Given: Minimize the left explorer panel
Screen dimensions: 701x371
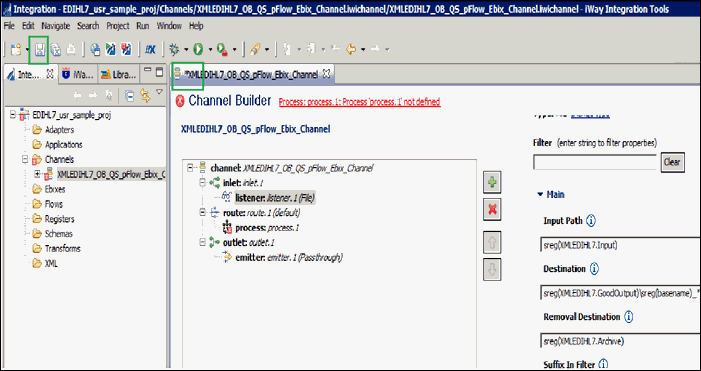Looking at the screenshot, I should point(147,71).
